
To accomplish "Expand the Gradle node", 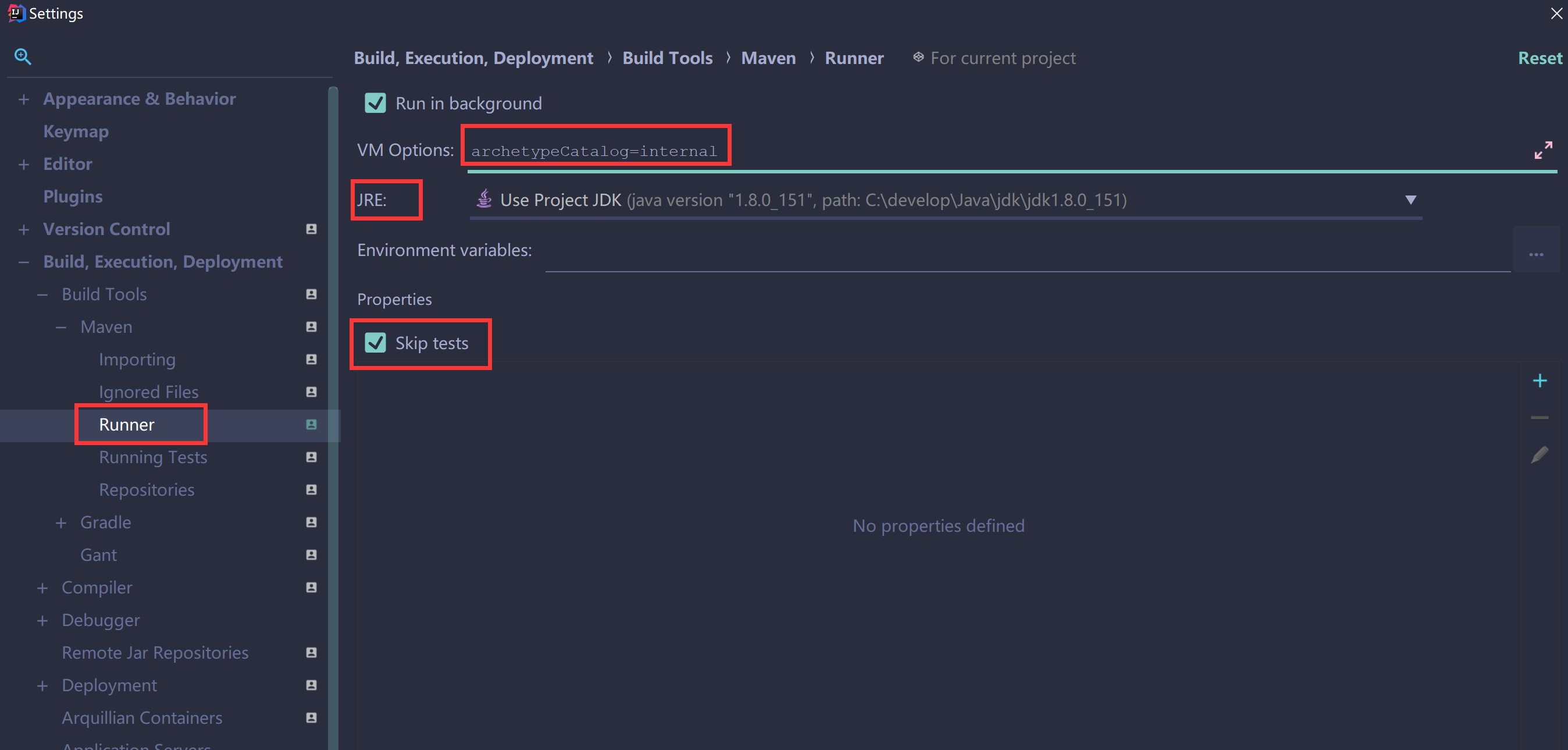I will (x=61, y=522).
